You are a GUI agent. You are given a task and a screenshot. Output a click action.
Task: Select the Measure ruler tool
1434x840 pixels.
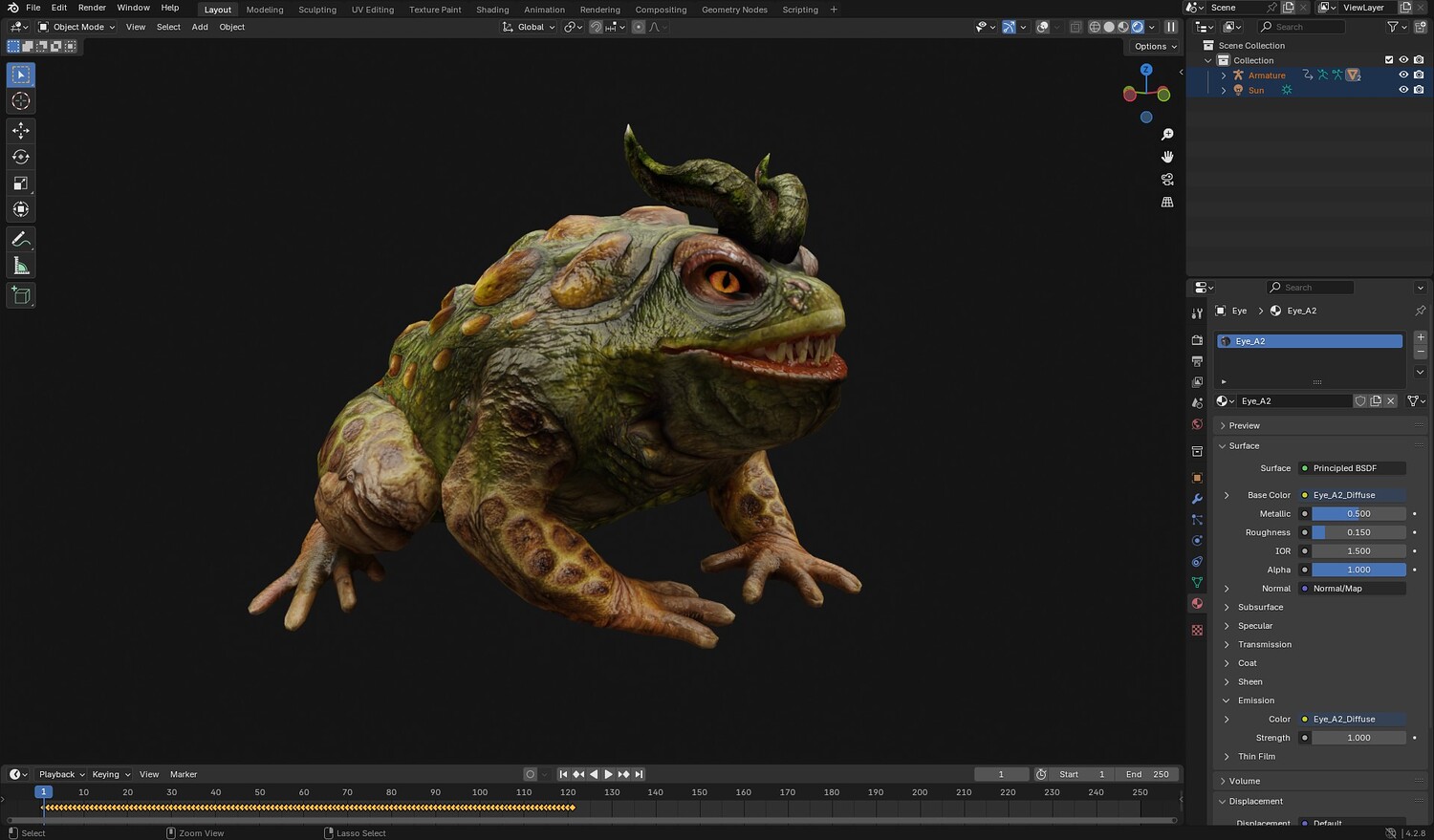click(x=21, y=267)
